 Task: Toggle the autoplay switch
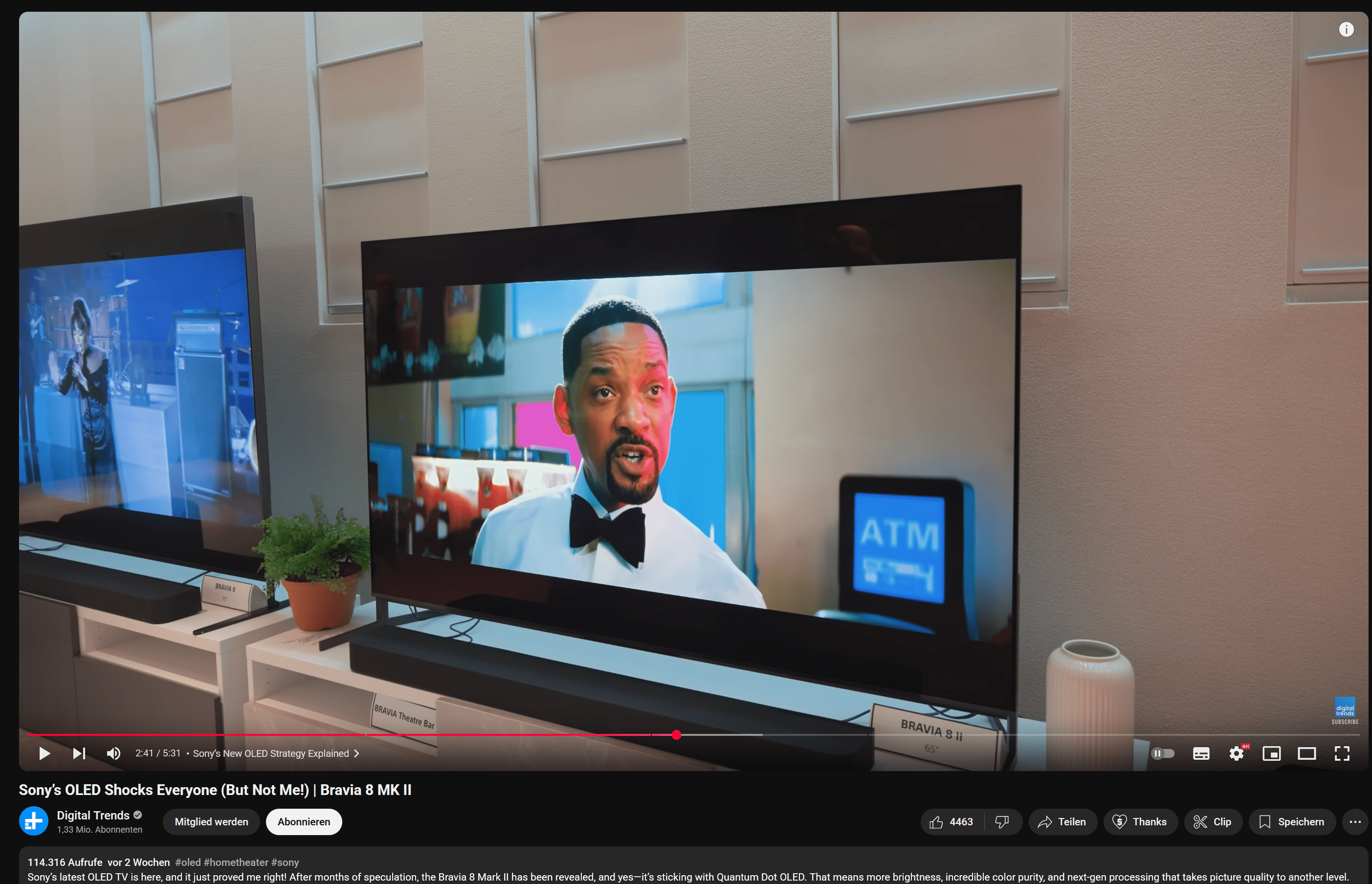1163,753
